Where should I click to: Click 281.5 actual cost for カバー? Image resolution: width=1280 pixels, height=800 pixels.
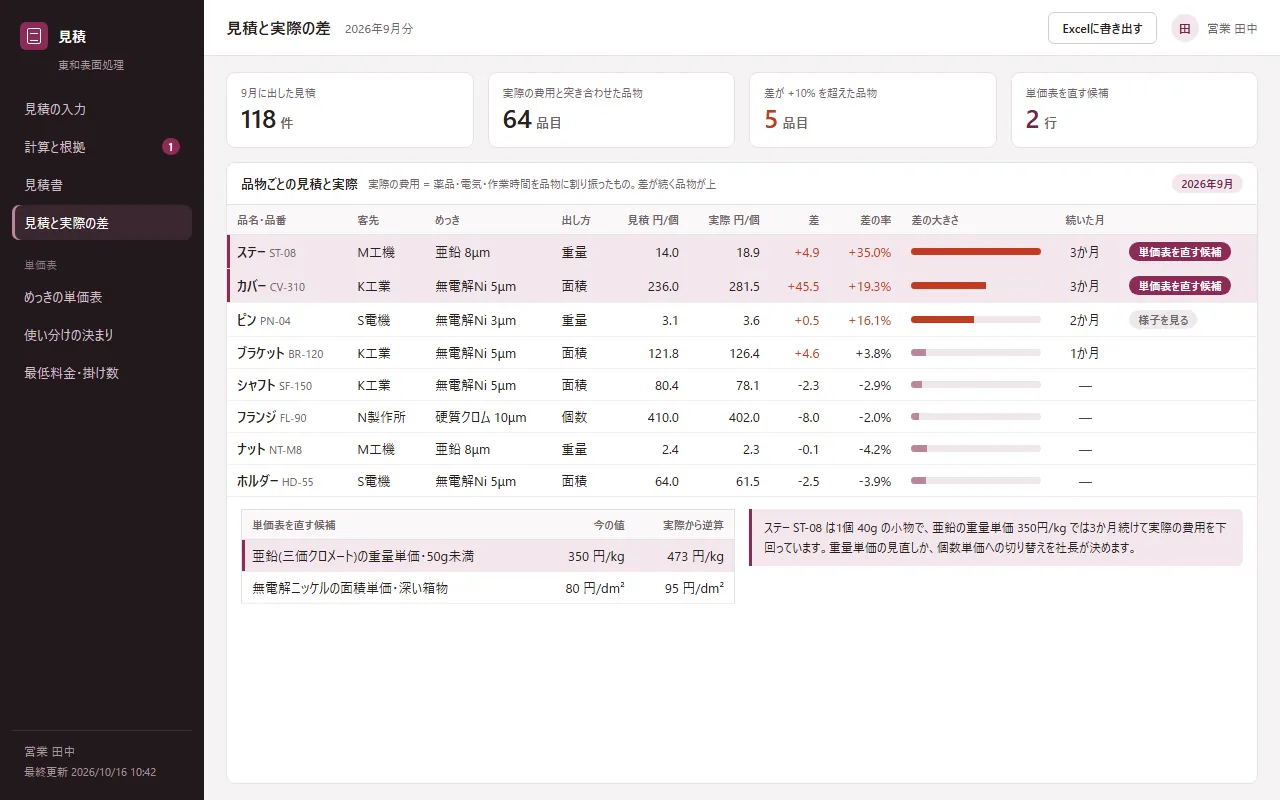tap(743, 286)
